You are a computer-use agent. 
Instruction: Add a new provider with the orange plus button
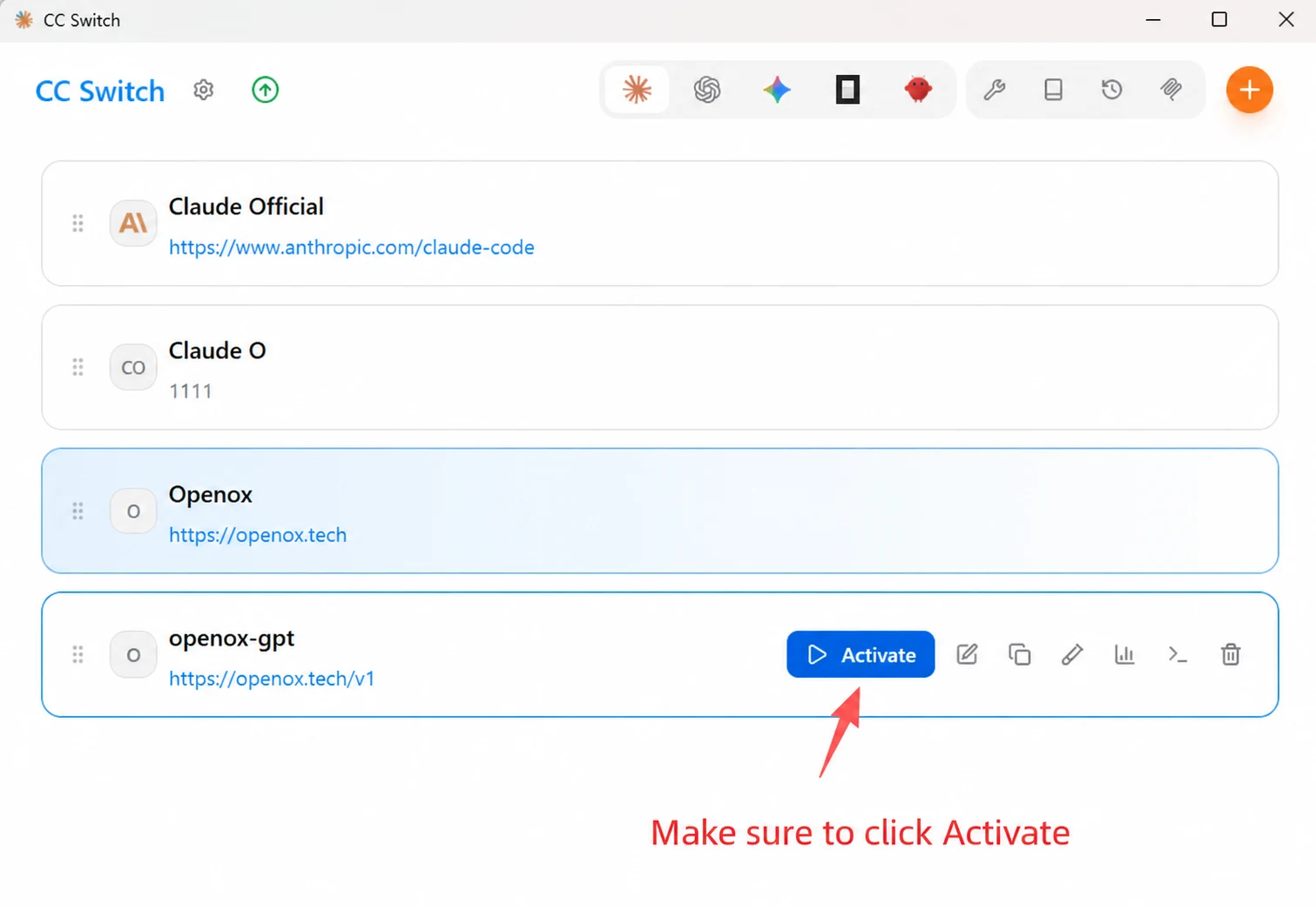(1250, 90)
